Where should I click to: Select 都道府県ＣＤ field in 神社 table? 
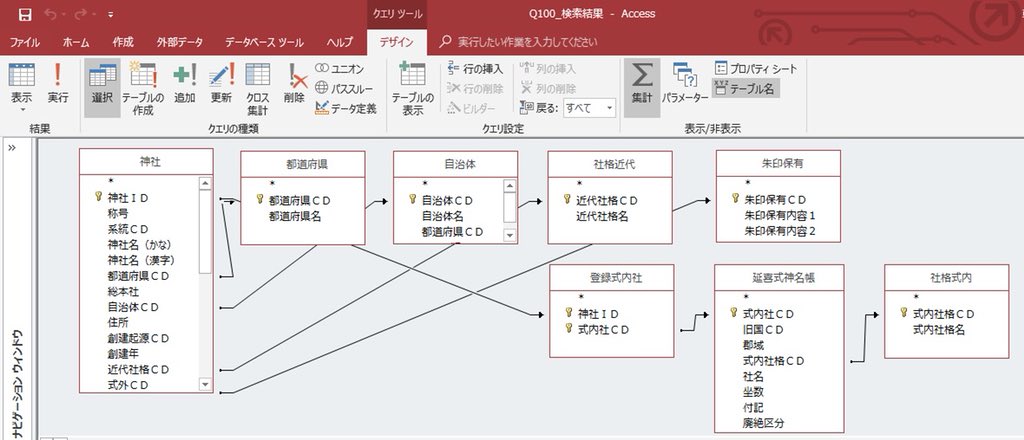click(138, 275)
